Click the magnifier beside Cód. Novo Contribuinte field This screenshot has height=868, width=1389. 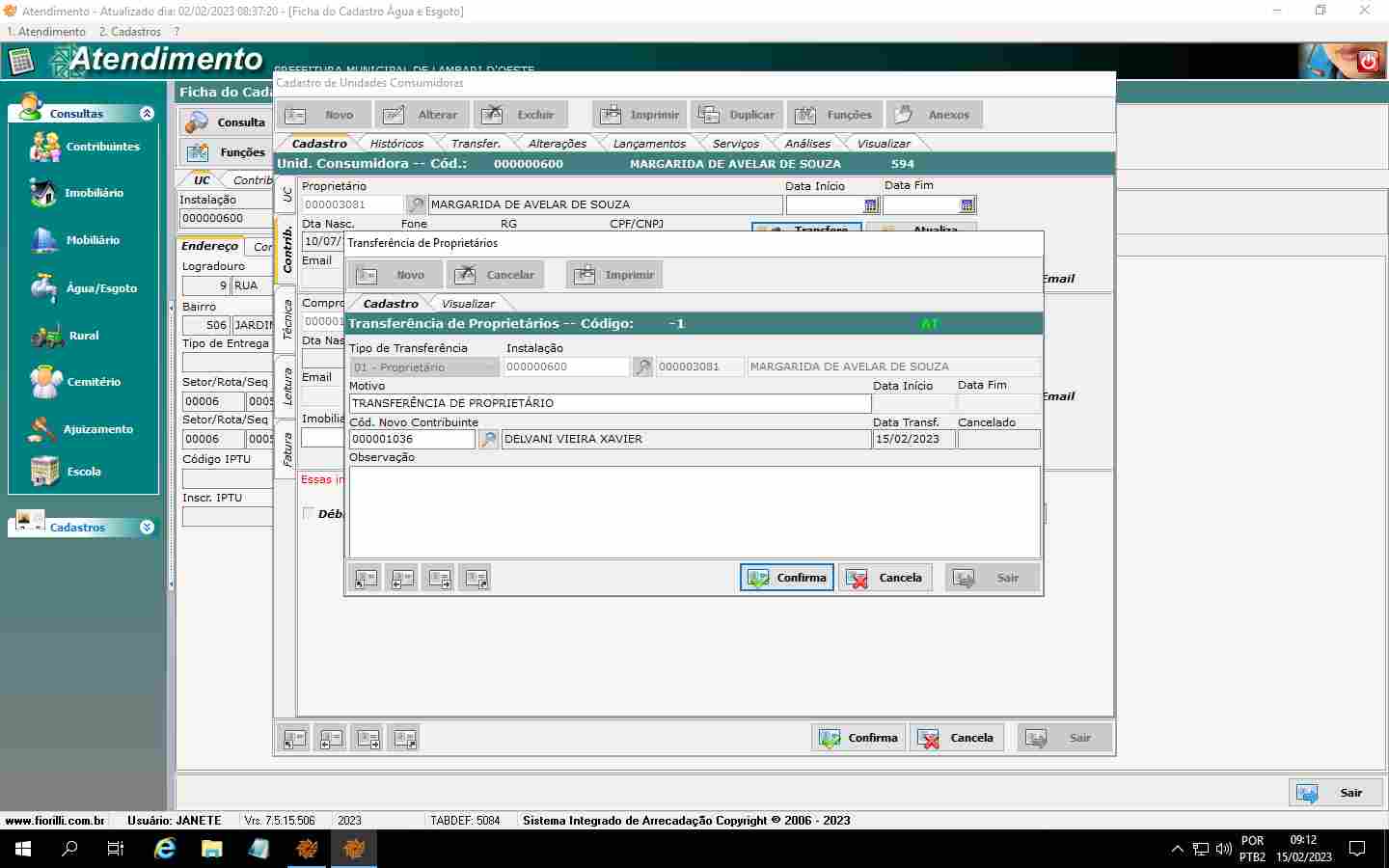489,440
